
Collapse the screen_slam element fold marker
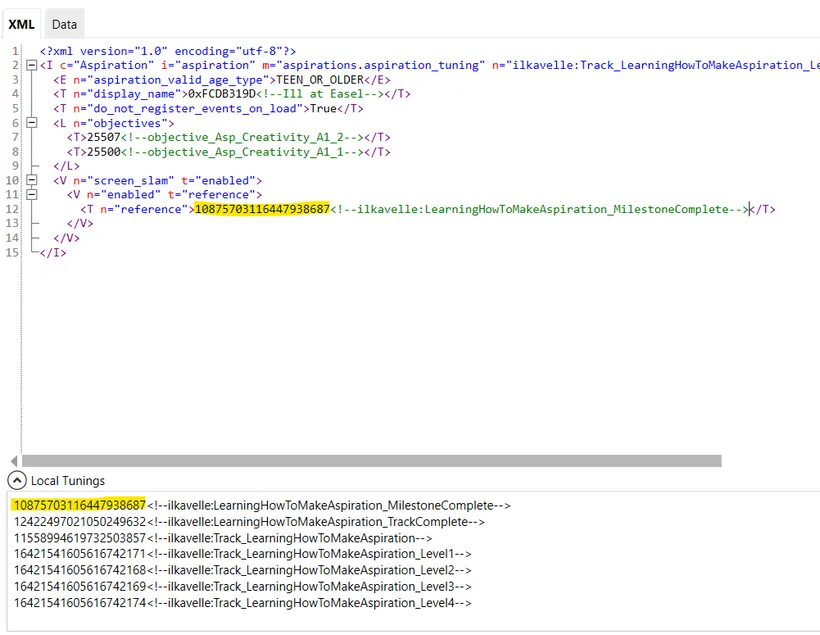31,181
